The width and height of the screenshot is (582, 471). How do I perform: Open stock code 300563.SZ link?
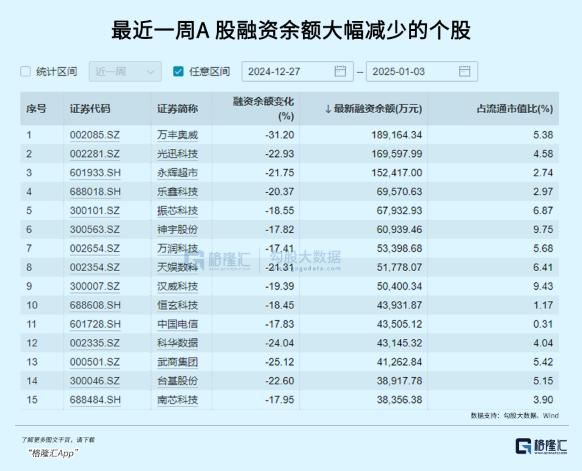[95, 229]
